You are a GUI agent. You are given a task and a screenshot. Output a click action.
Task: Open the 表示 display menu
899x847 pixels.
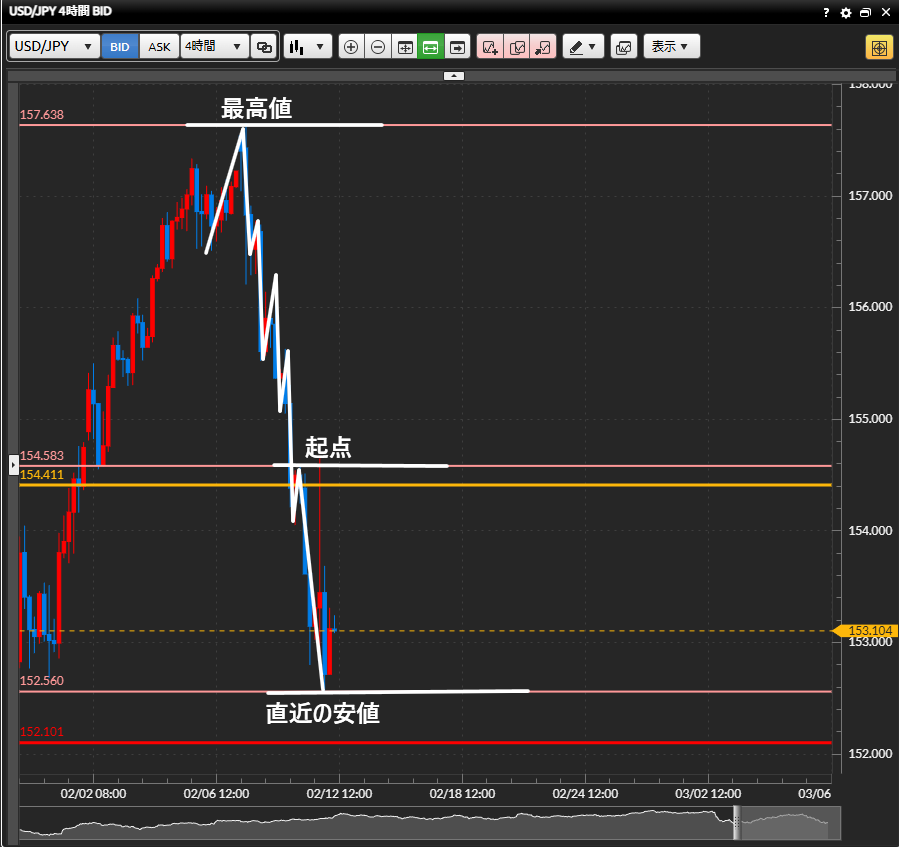(671, 47)
